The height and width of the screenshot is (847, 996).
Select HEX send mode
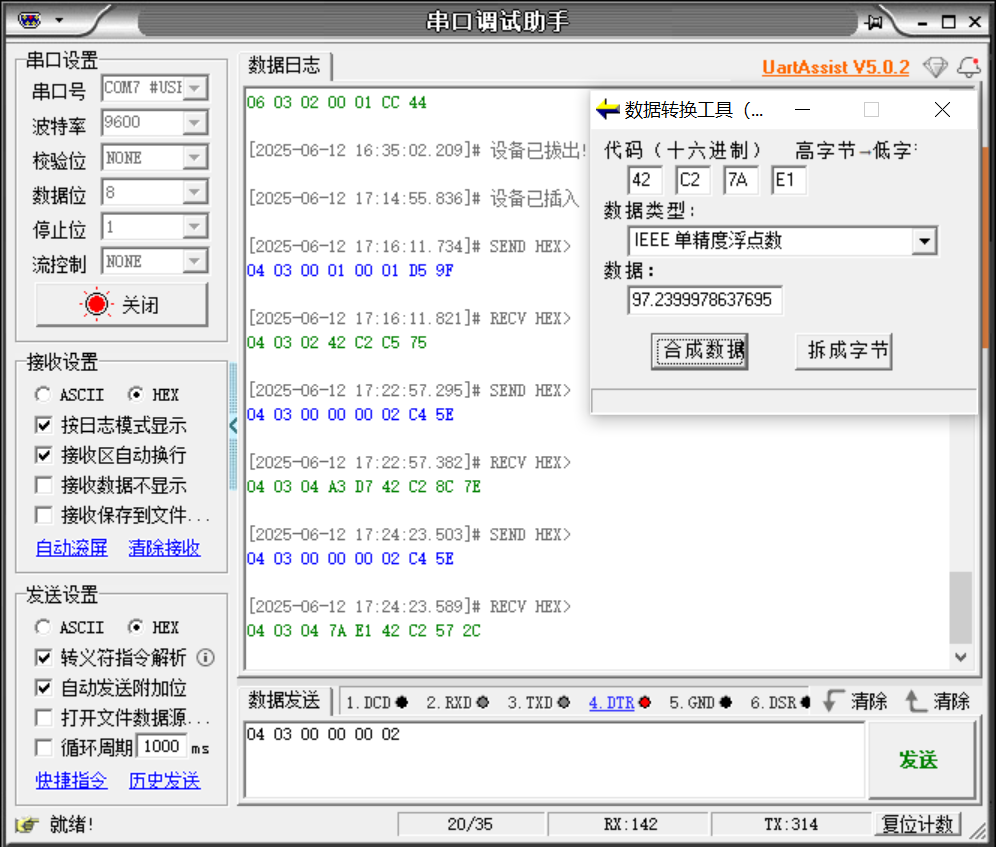[153, 627]
